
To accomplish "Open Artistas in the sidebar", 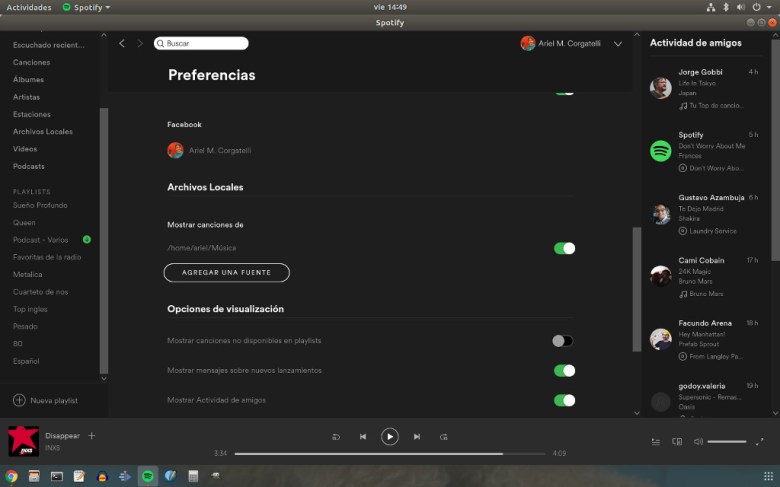I will (x=26, y=97).
